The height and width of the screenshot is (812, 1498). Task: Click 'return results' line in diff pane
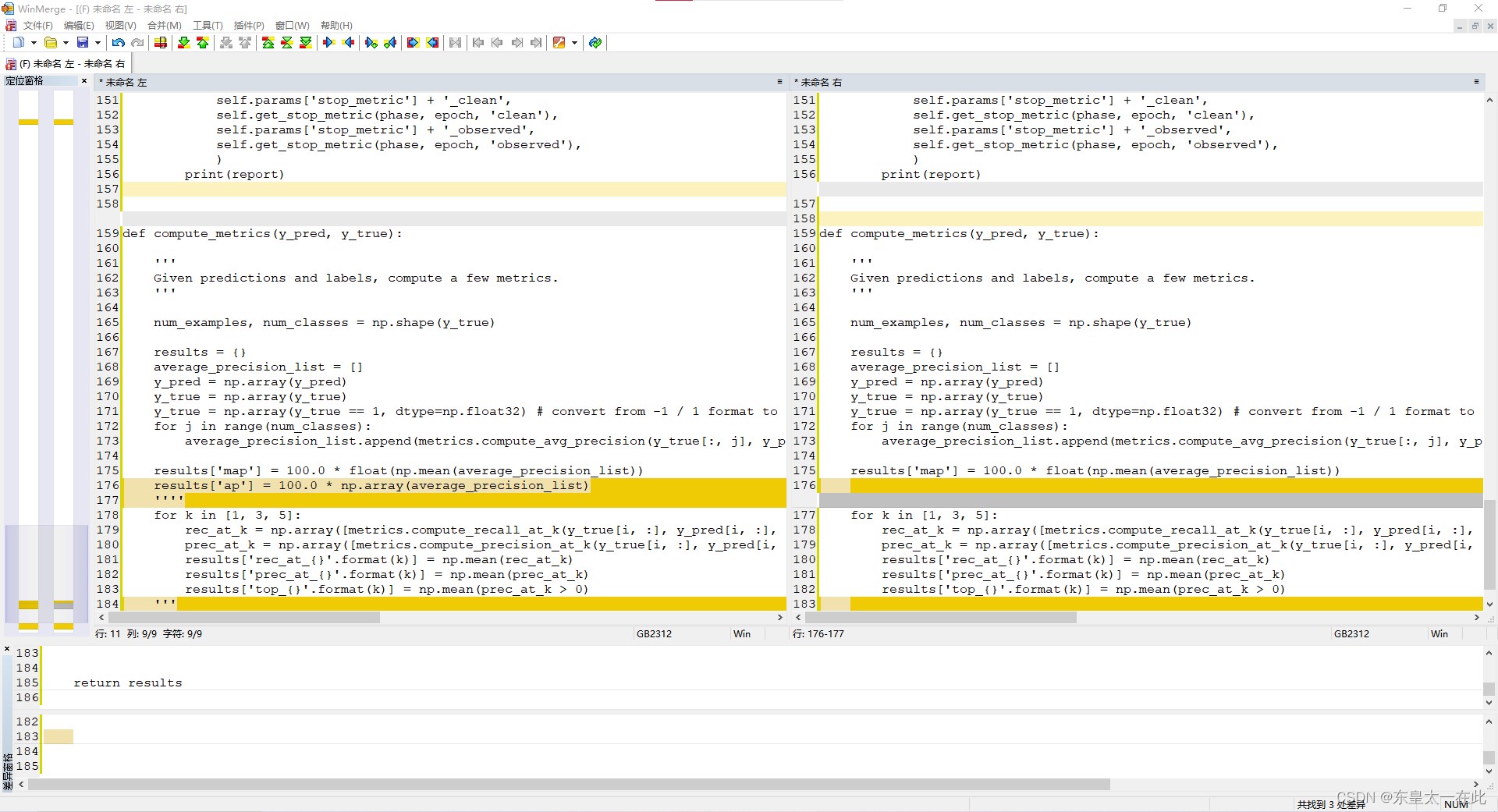tap(128, 683)
